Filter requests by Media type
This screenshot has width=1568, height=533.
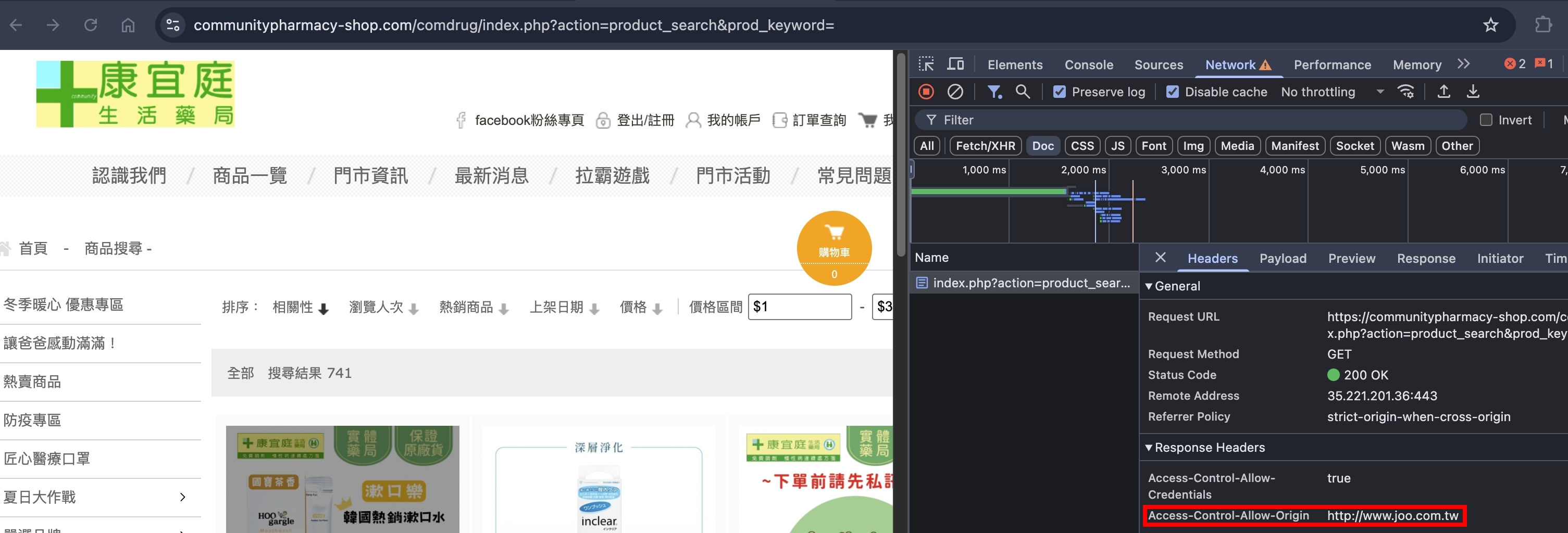[1237, 146]
